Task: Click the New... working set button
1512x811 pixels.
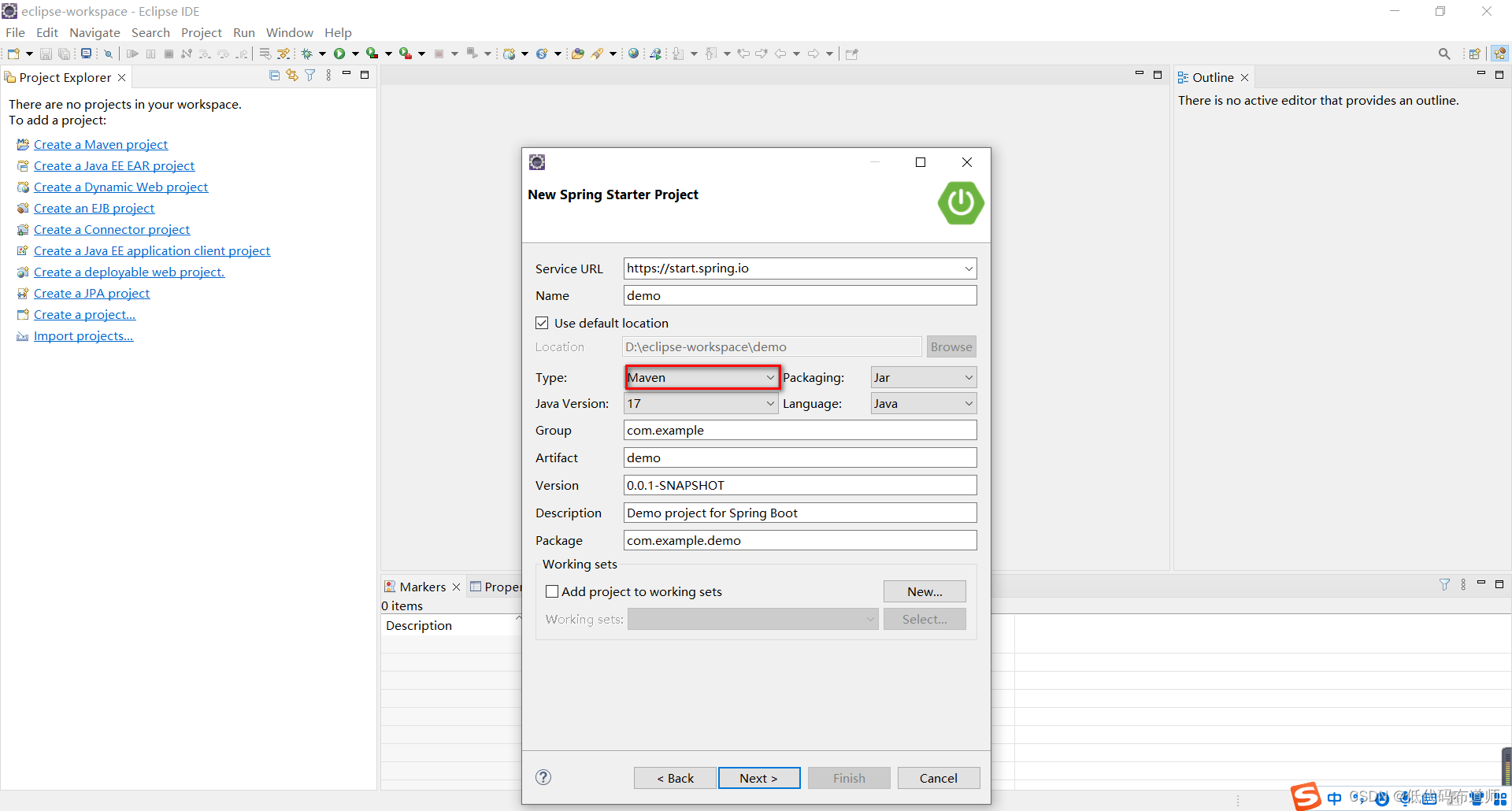Action: coord(925,591)
